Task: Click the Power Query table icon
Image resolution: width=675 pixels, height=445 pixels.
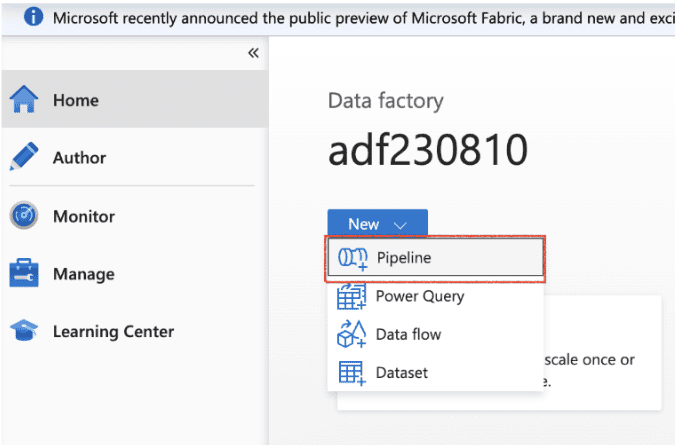Action: pyautogui.click(x=352, y=296)
